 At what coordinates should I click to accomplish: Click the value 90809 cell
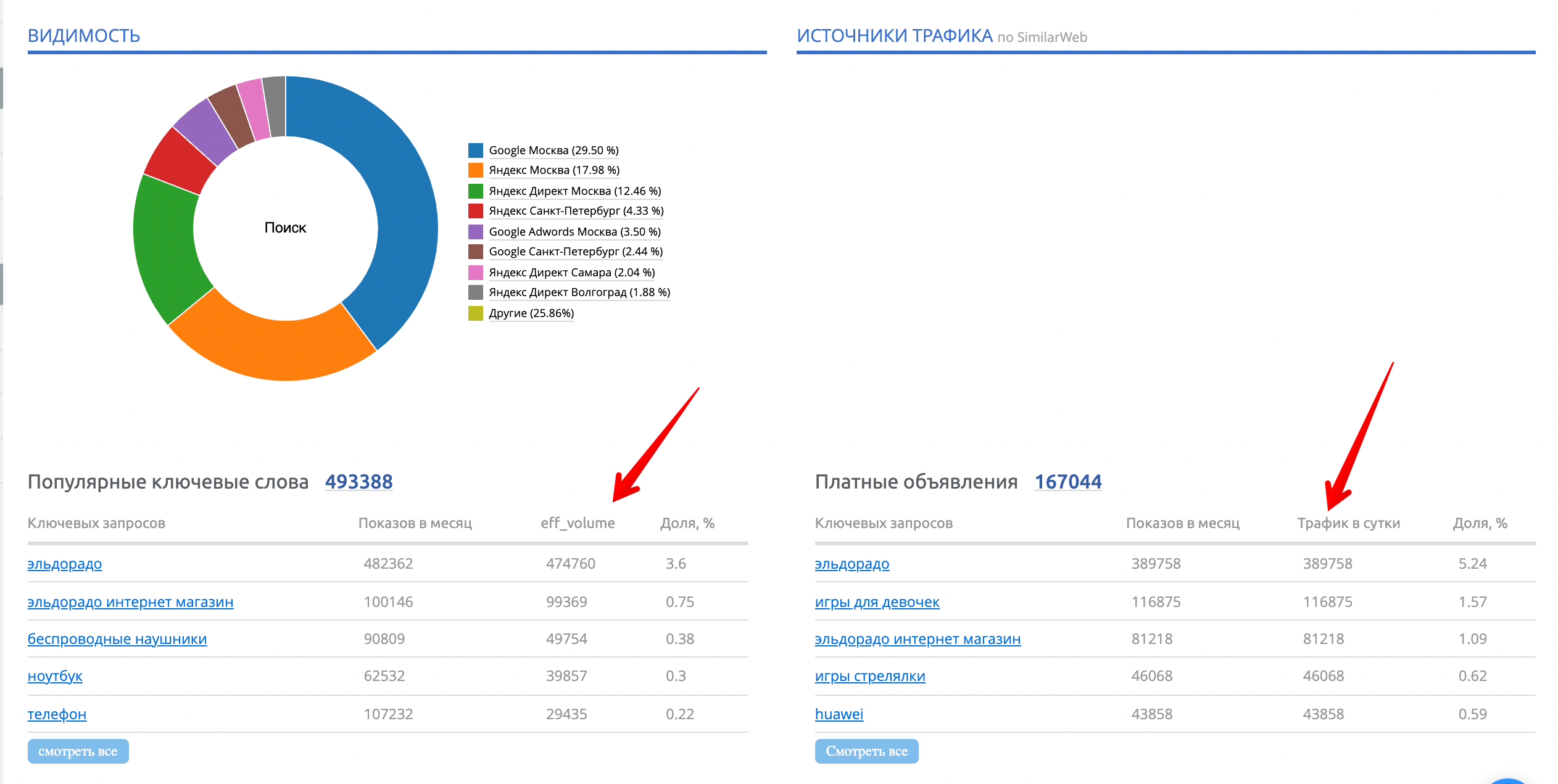point(384,639)
